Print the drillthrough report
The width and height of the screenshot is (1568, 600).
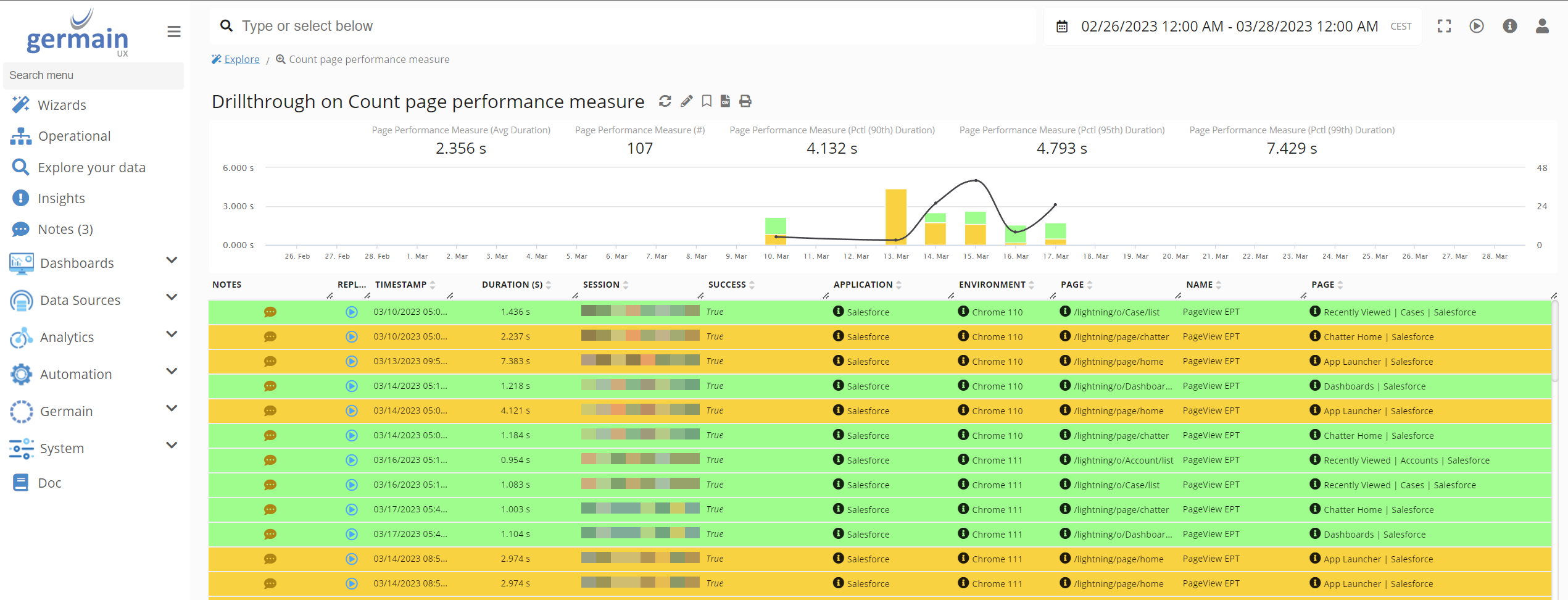[x=745, y=101]
